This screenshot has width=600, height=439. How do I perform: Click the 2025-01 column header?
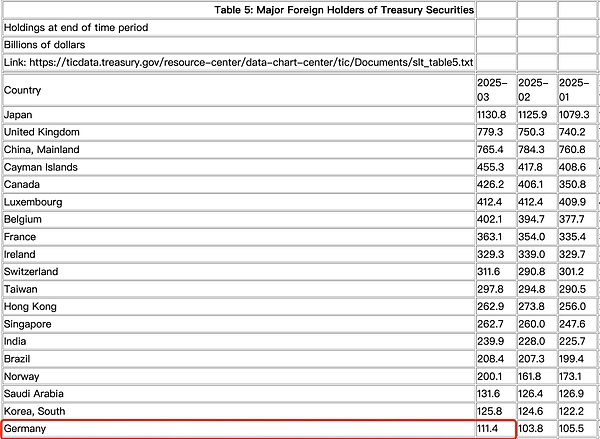(574, 90)
